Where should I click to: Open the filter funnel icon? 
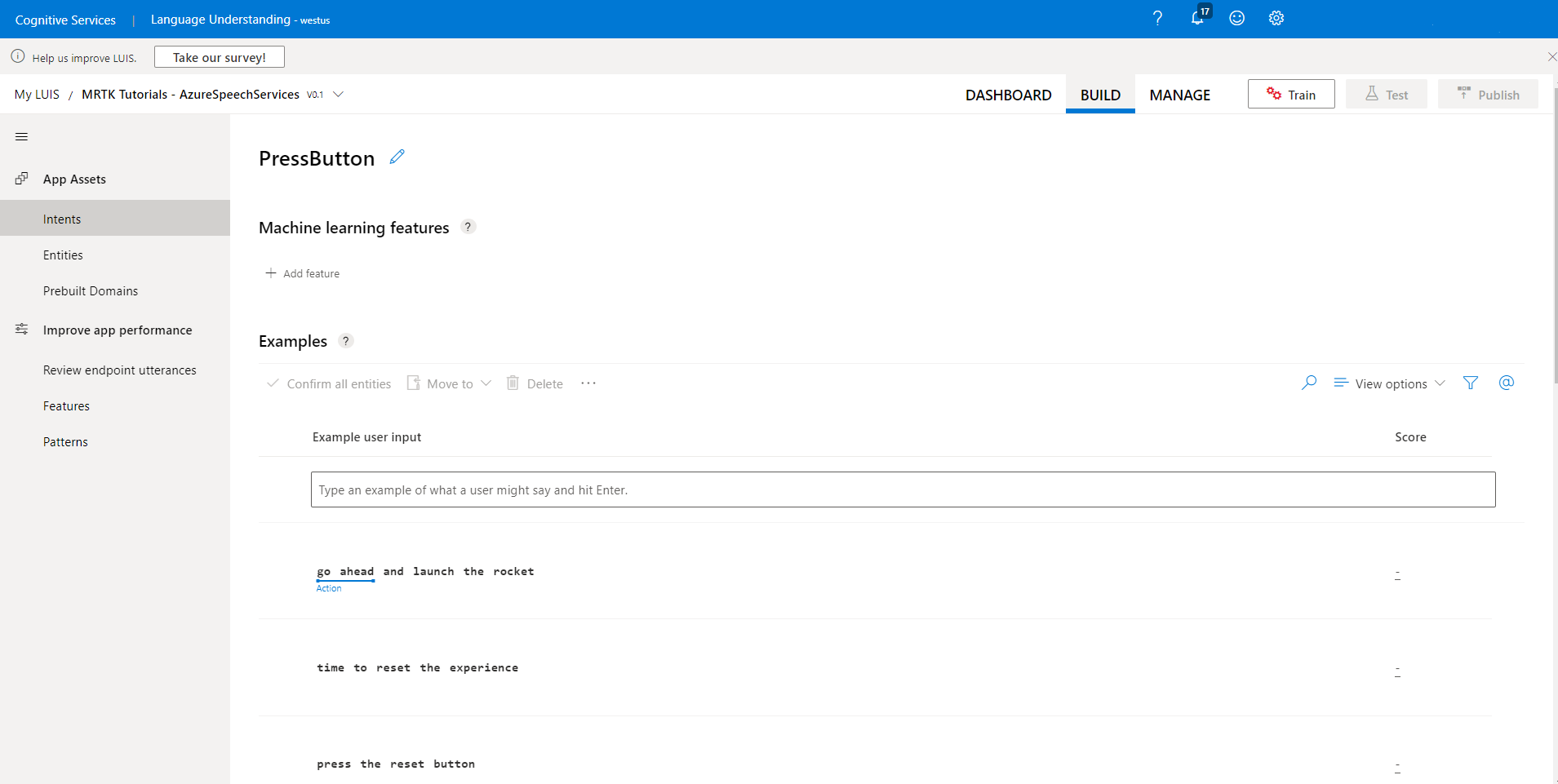(1471, 383)
